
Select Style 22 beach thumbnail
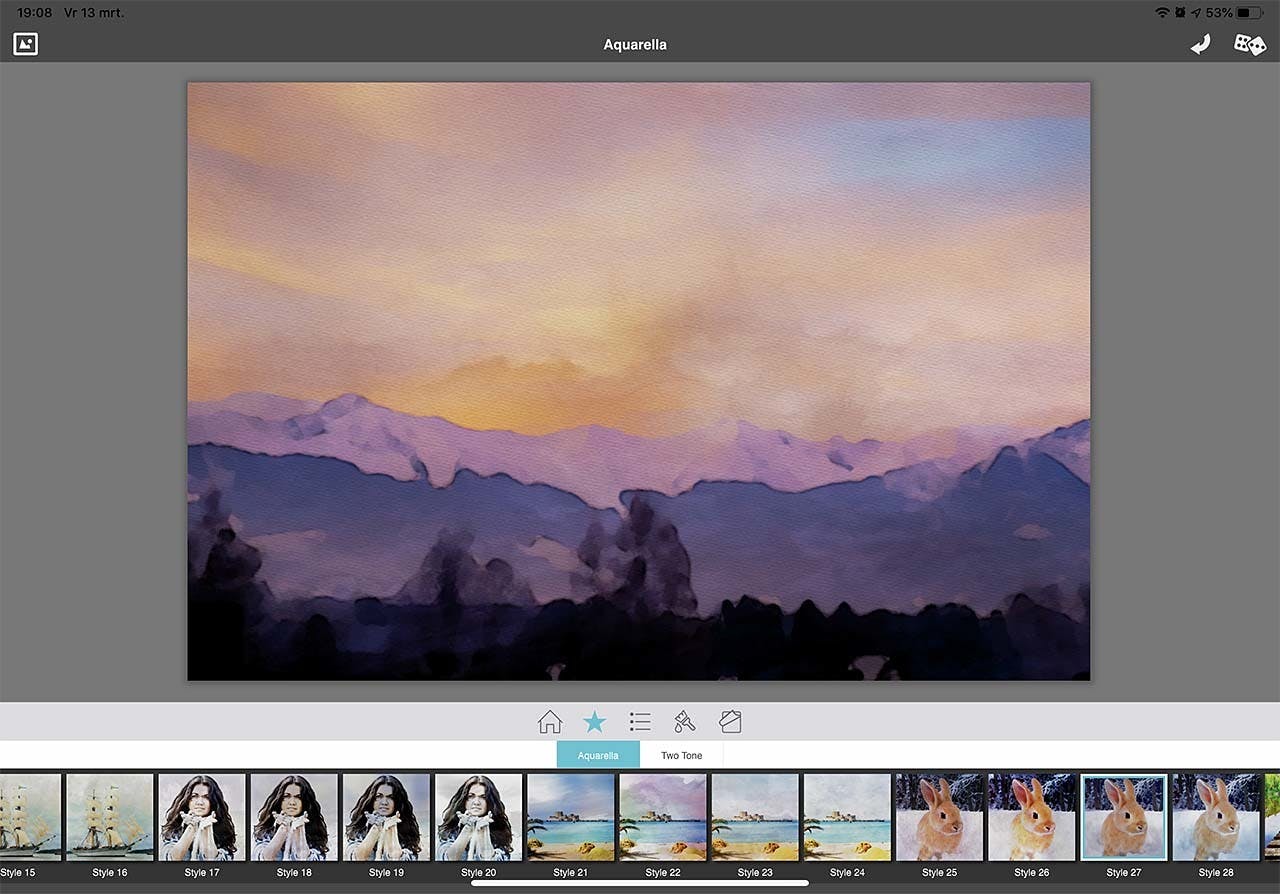(663, 817)
